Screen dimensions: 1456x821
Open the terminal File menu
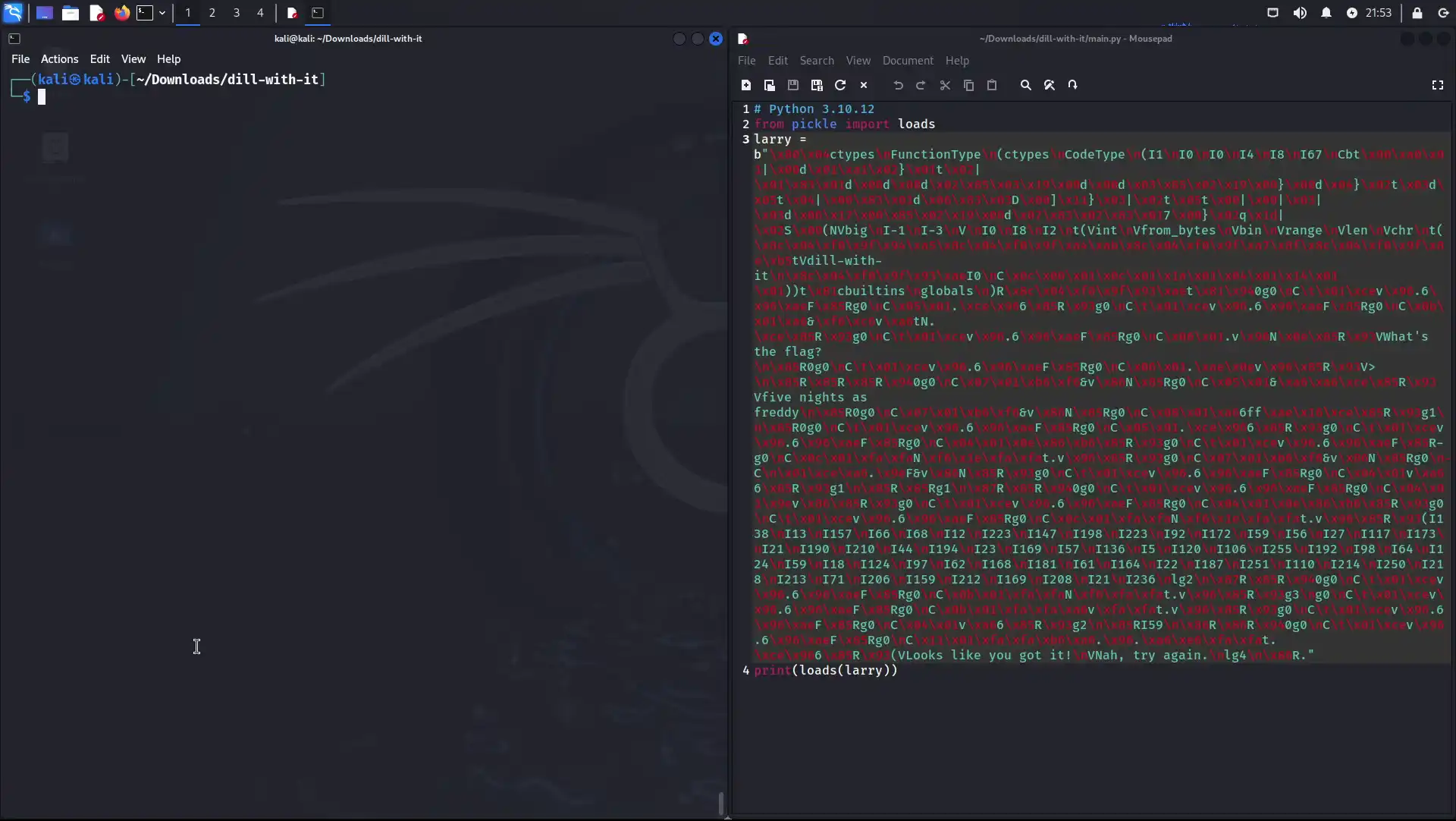click(x=20, y=59)
